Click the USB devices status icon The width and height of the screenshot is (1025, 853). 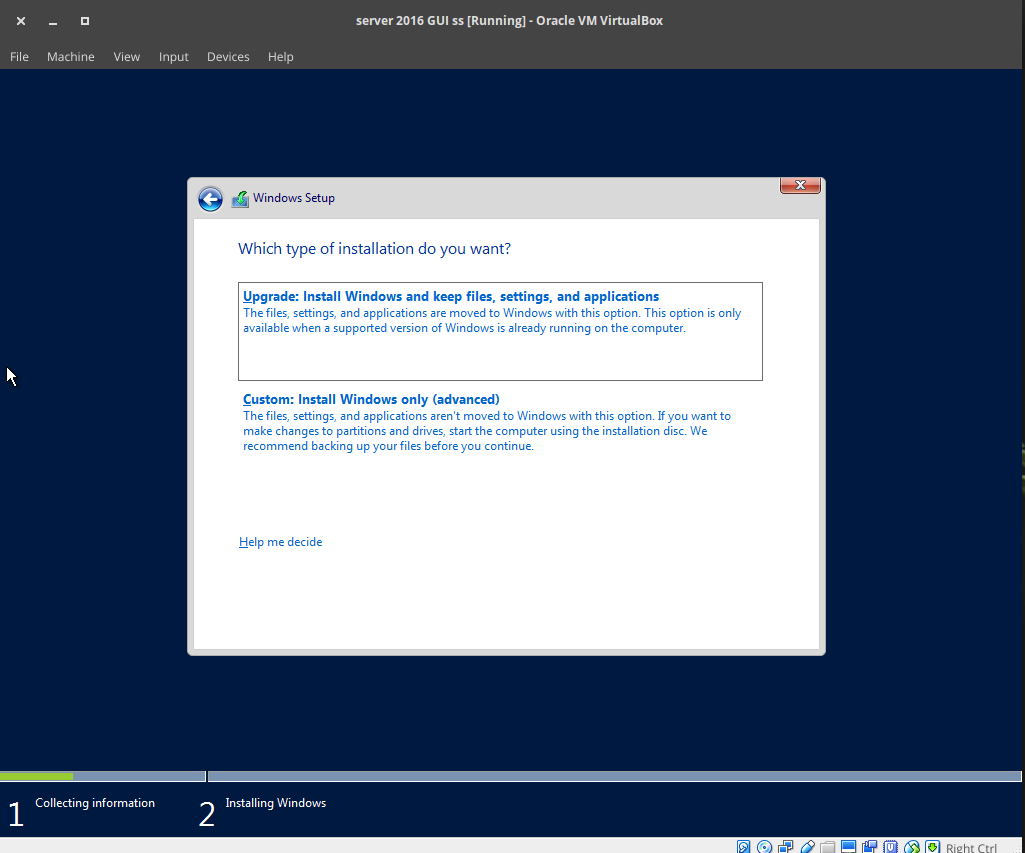click(807, 847)
